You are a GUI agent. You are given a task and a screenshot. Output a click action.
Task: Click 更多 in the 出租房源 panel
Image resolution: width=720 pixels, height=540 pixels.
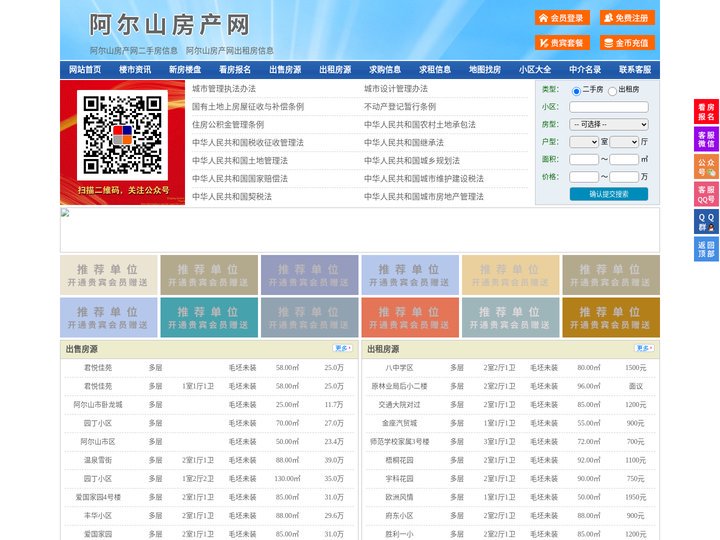pos(644,349)
